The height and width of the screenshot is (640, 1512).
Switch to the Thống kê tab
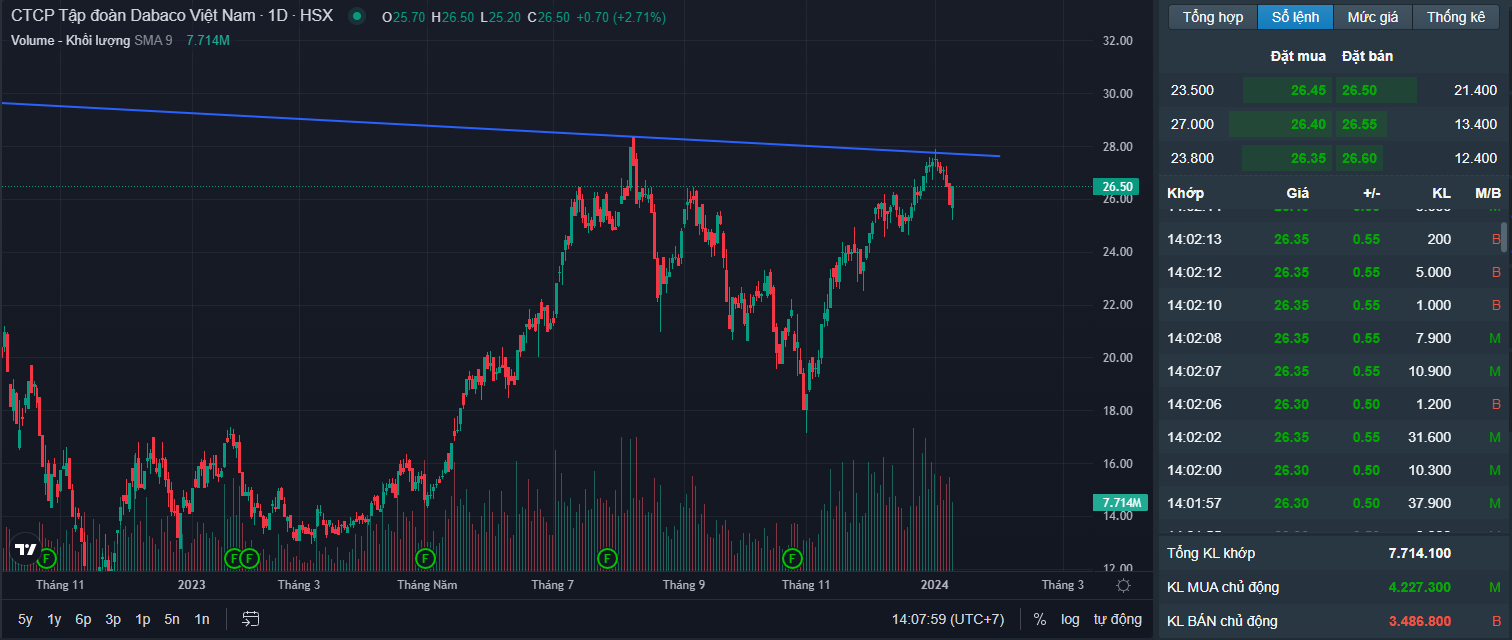click(1456, 17)
